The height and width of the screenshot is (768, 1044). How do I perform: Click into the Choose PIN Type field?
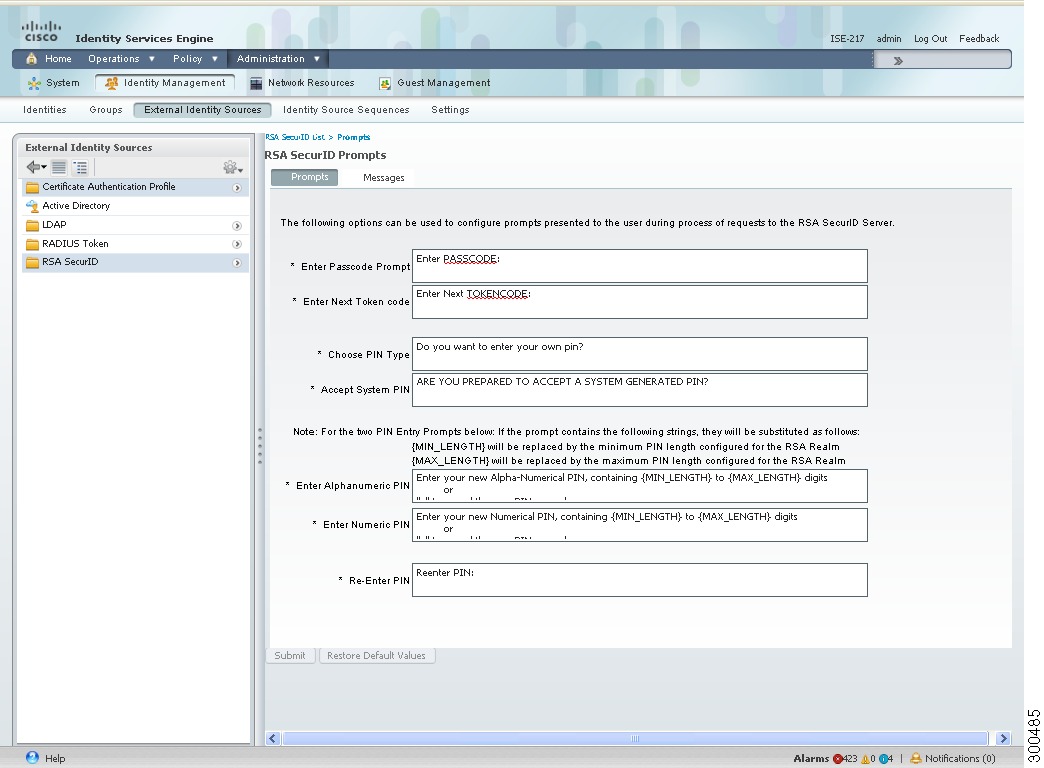pos(640,354)
